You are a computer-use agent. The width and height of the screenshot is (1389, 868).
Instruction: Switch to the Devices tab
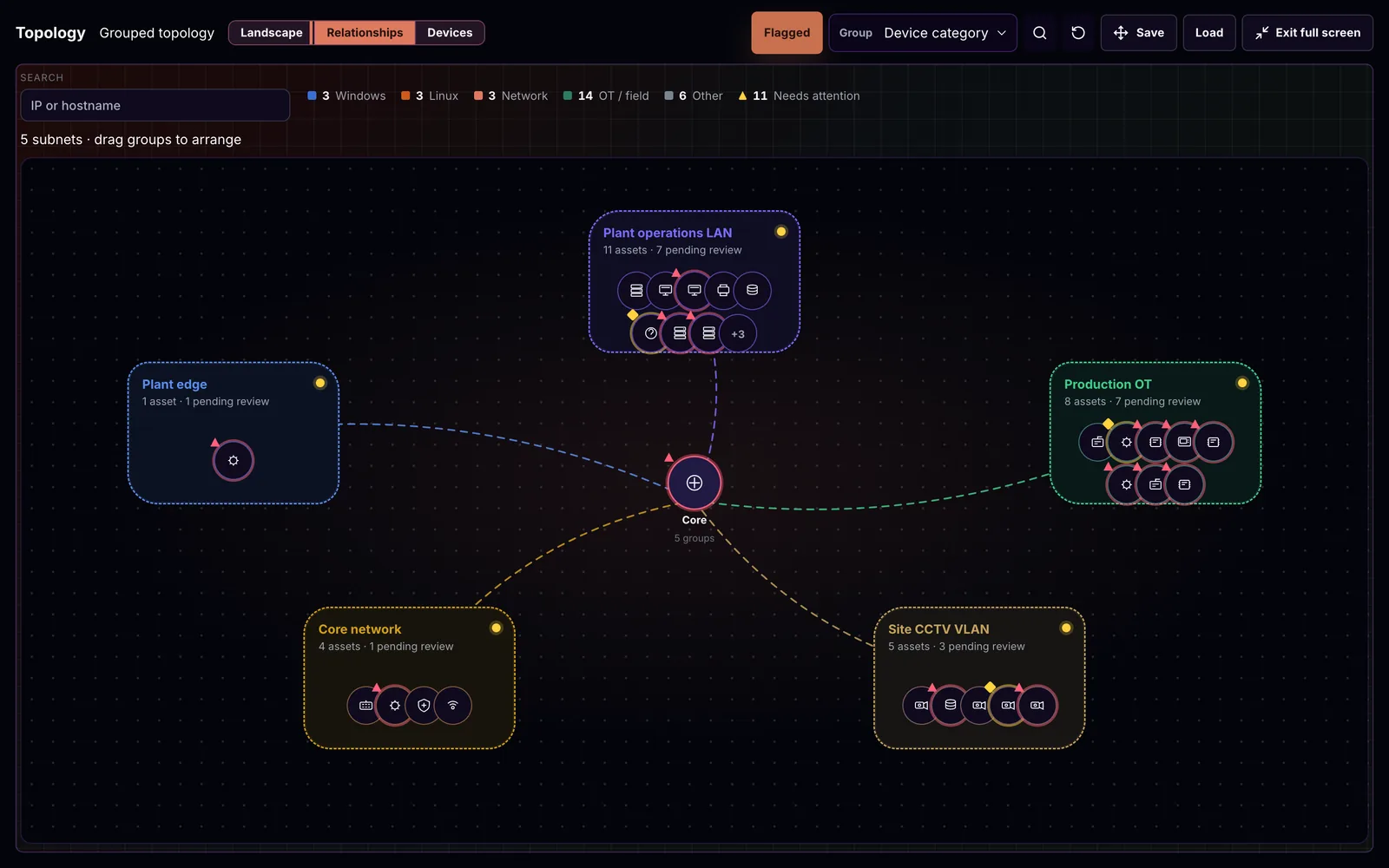pyautogui.click(x=450, y=33)
